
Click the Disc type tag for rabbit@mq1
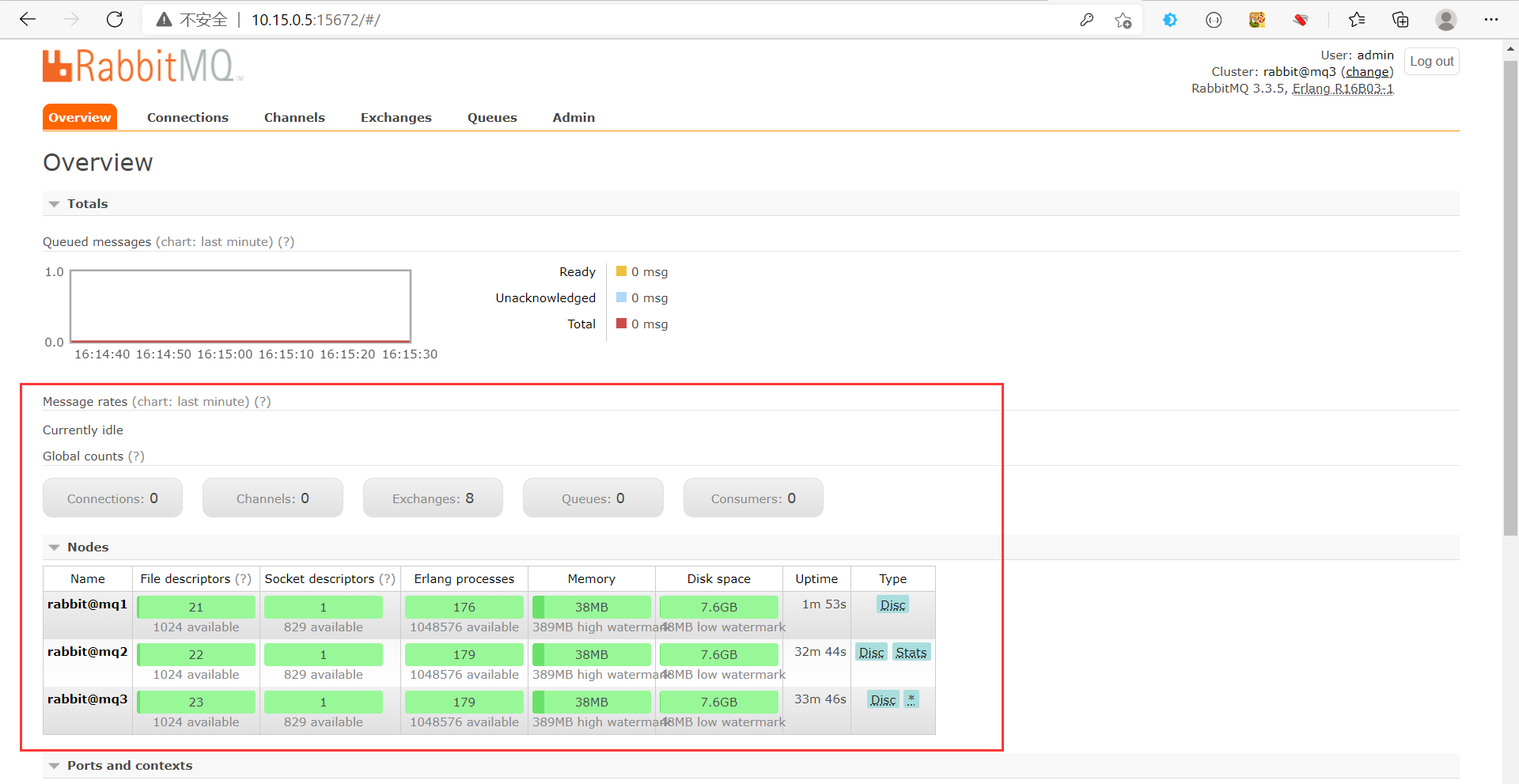[x=892, y=605]
